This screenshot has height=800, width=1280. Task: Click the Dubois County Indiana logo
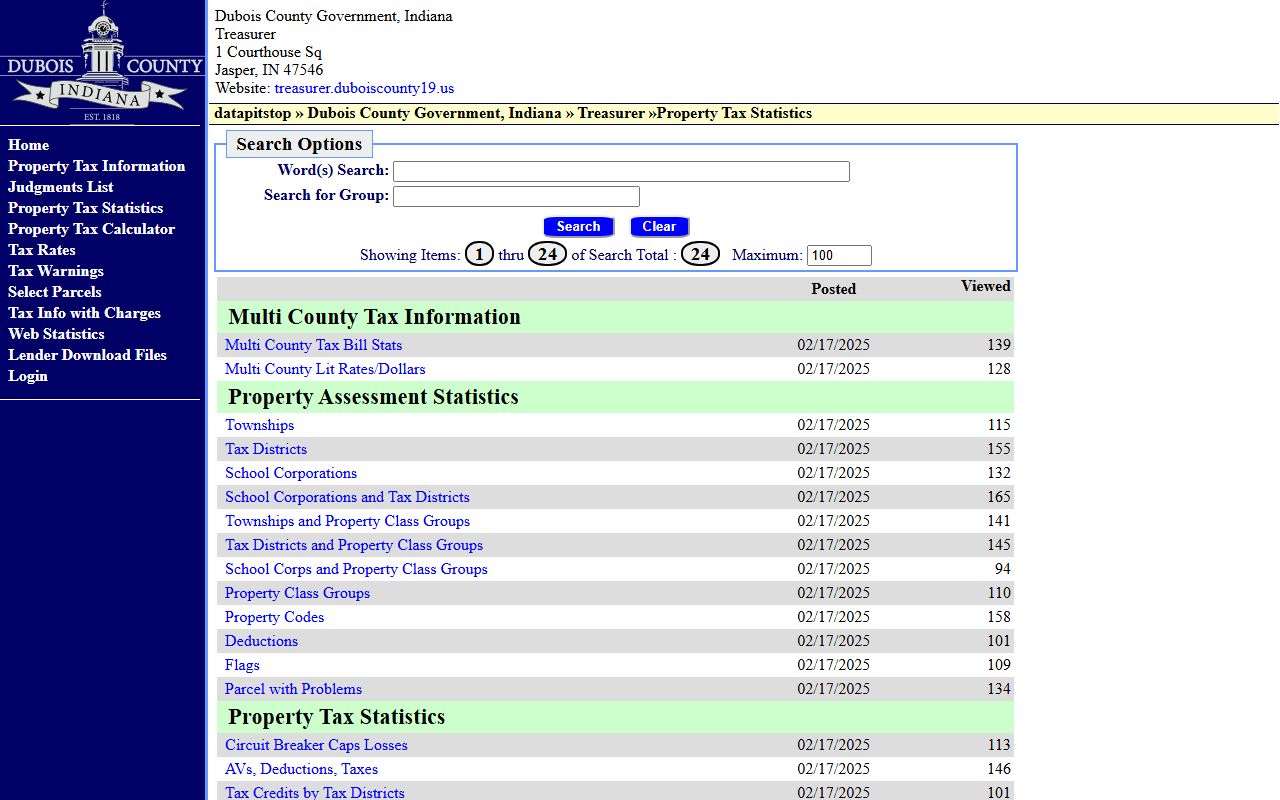(x=103, y=62)
